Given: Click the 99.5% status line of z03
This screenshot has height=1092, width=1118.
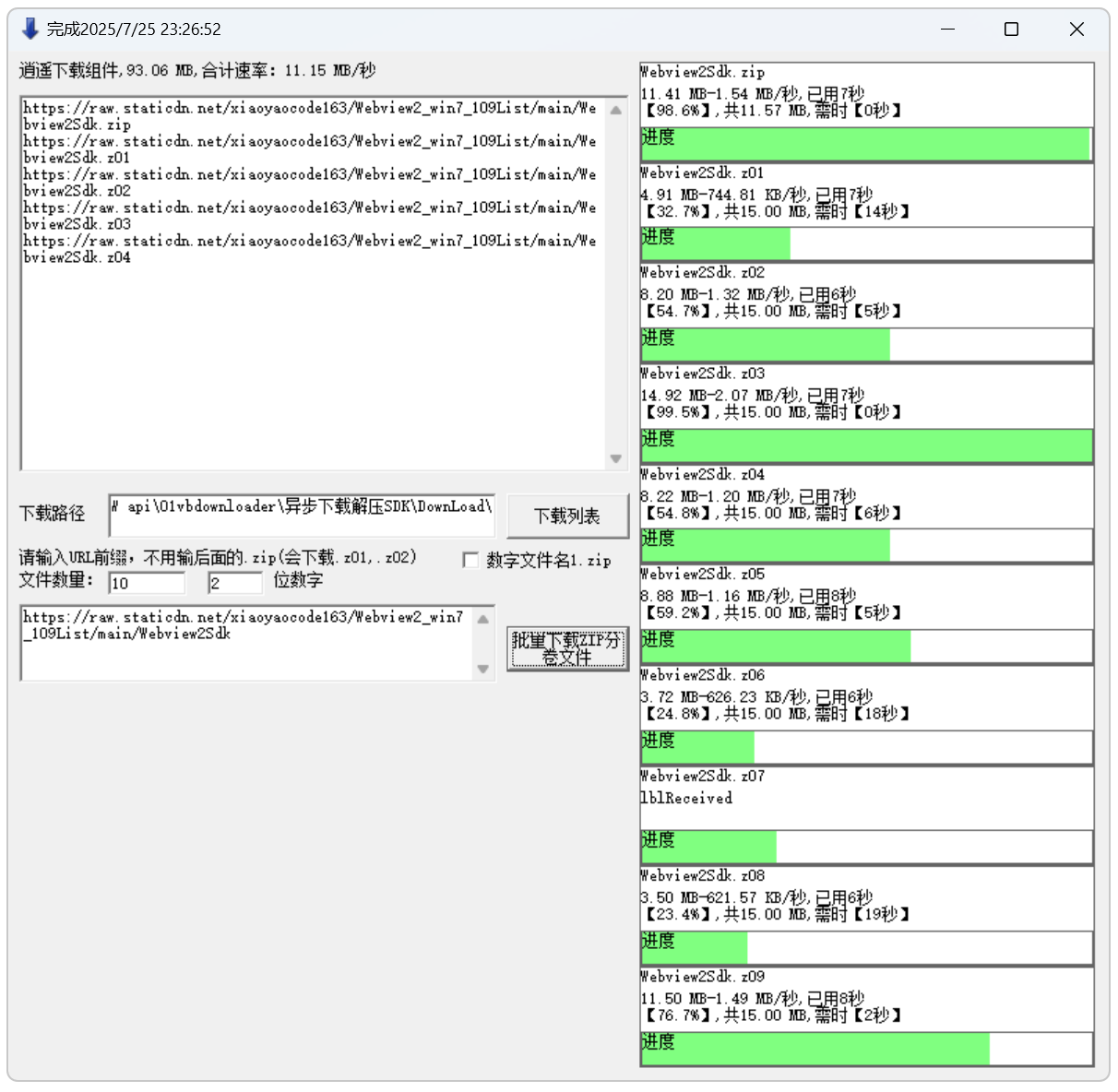Looking at the screenshot, I should 771,412.
